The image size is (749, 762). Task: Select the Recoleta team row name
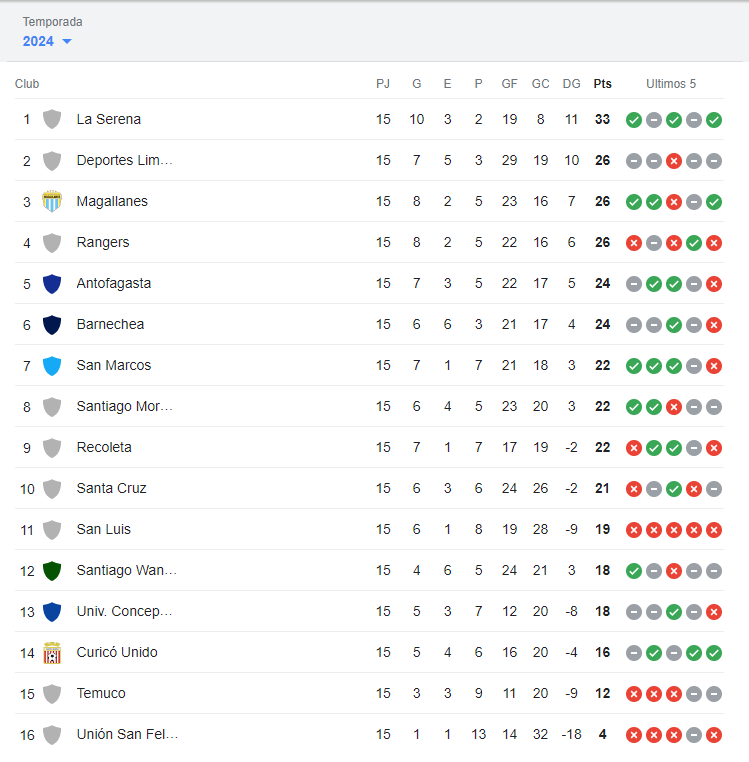pos(104,447)
